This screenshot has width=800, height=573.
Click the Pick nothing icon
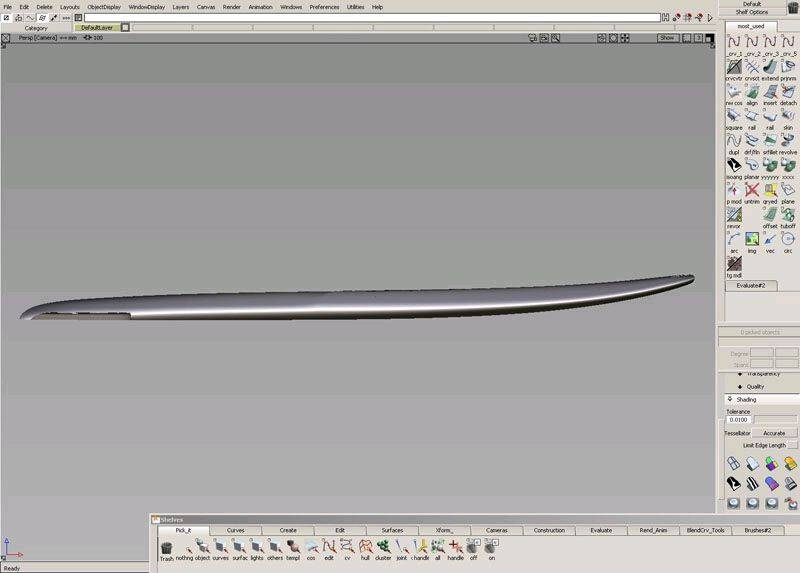click(x=184, y=547)
